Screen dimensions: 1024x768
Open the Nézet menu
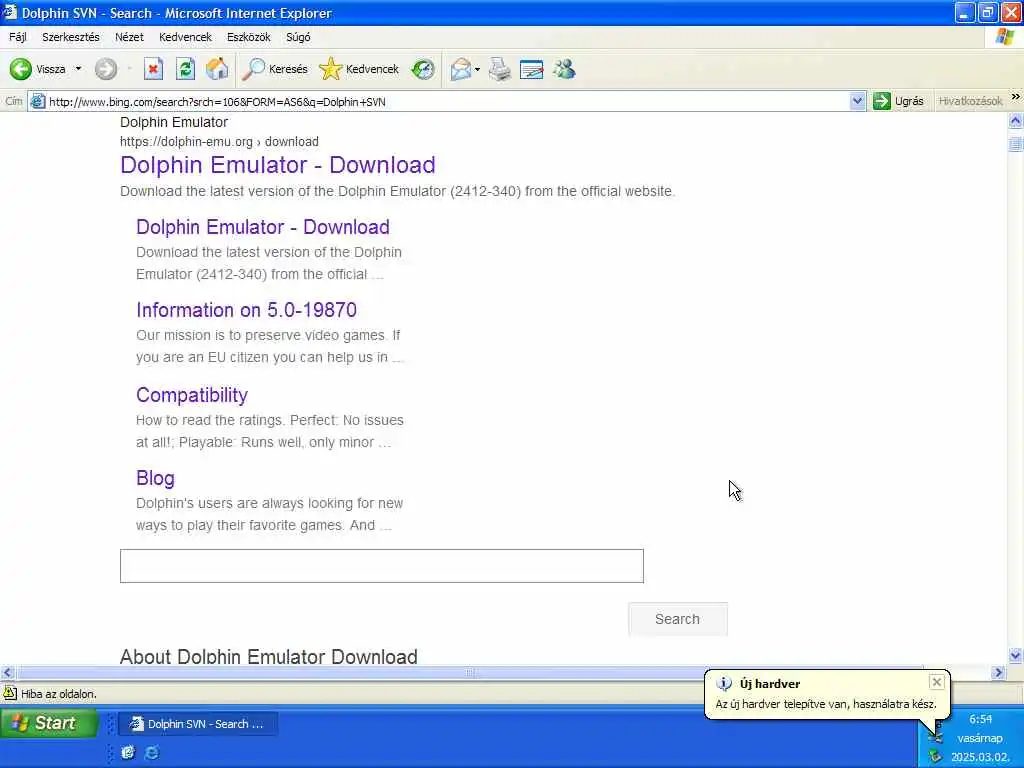coord(129,37)
